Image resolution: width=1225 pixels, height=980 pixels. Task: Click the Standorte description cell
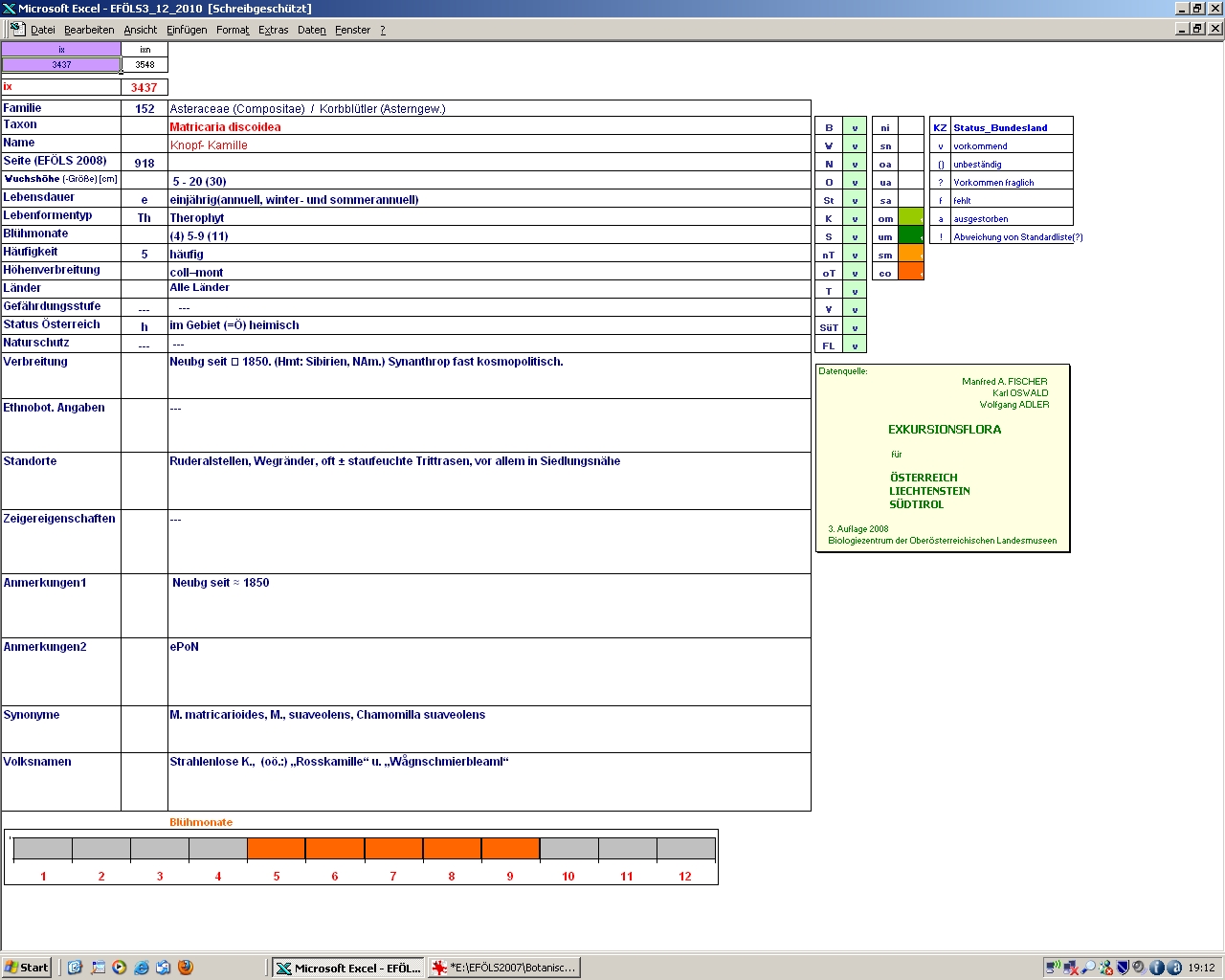pyautogui.click(x=489, y=480)
